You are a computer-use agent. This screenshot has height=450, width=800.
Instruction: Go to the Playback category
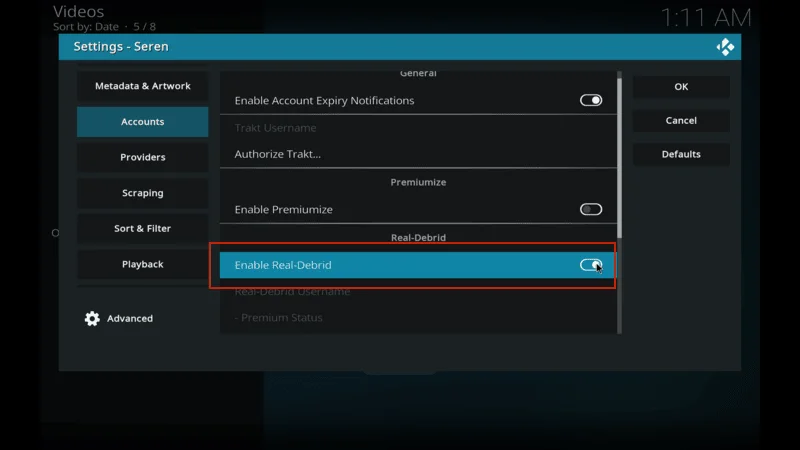point(142,264)
